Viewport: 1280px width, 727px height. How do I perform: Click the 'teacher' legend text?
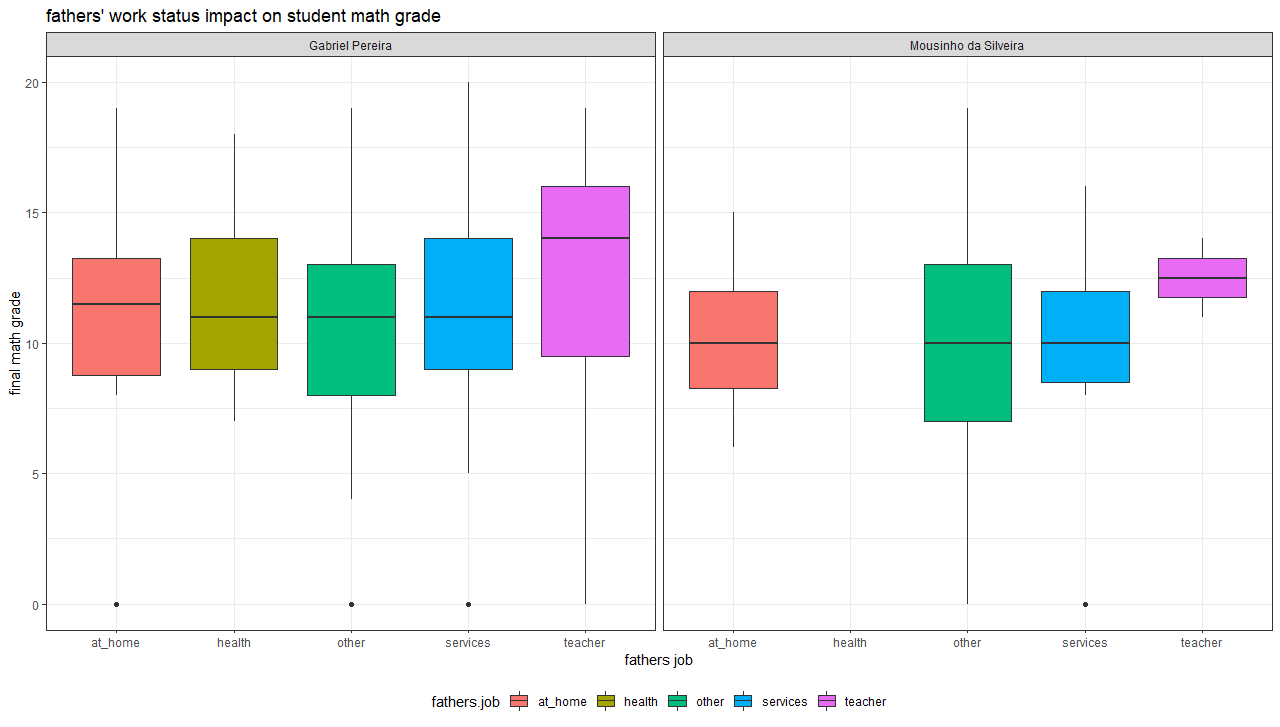[865, 702]
